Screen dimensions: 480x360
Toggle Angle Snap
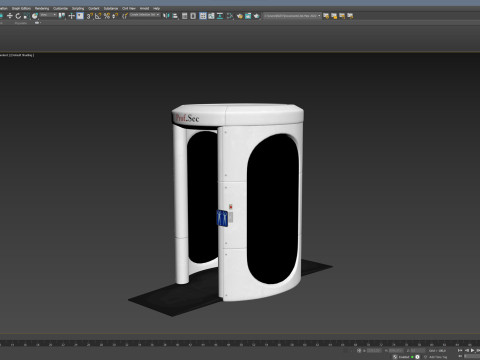pyautogui.click(x=98, y=16)
